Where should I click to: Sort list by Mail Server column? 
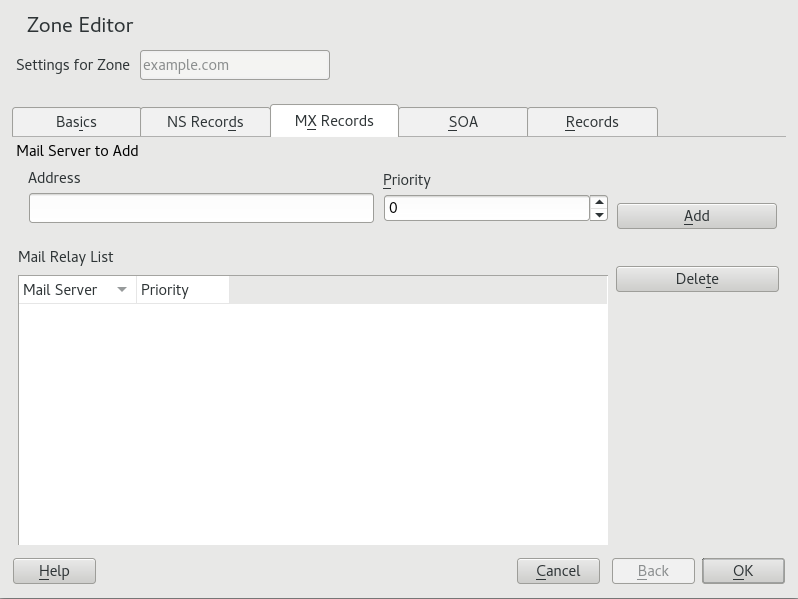coord(62,290)
